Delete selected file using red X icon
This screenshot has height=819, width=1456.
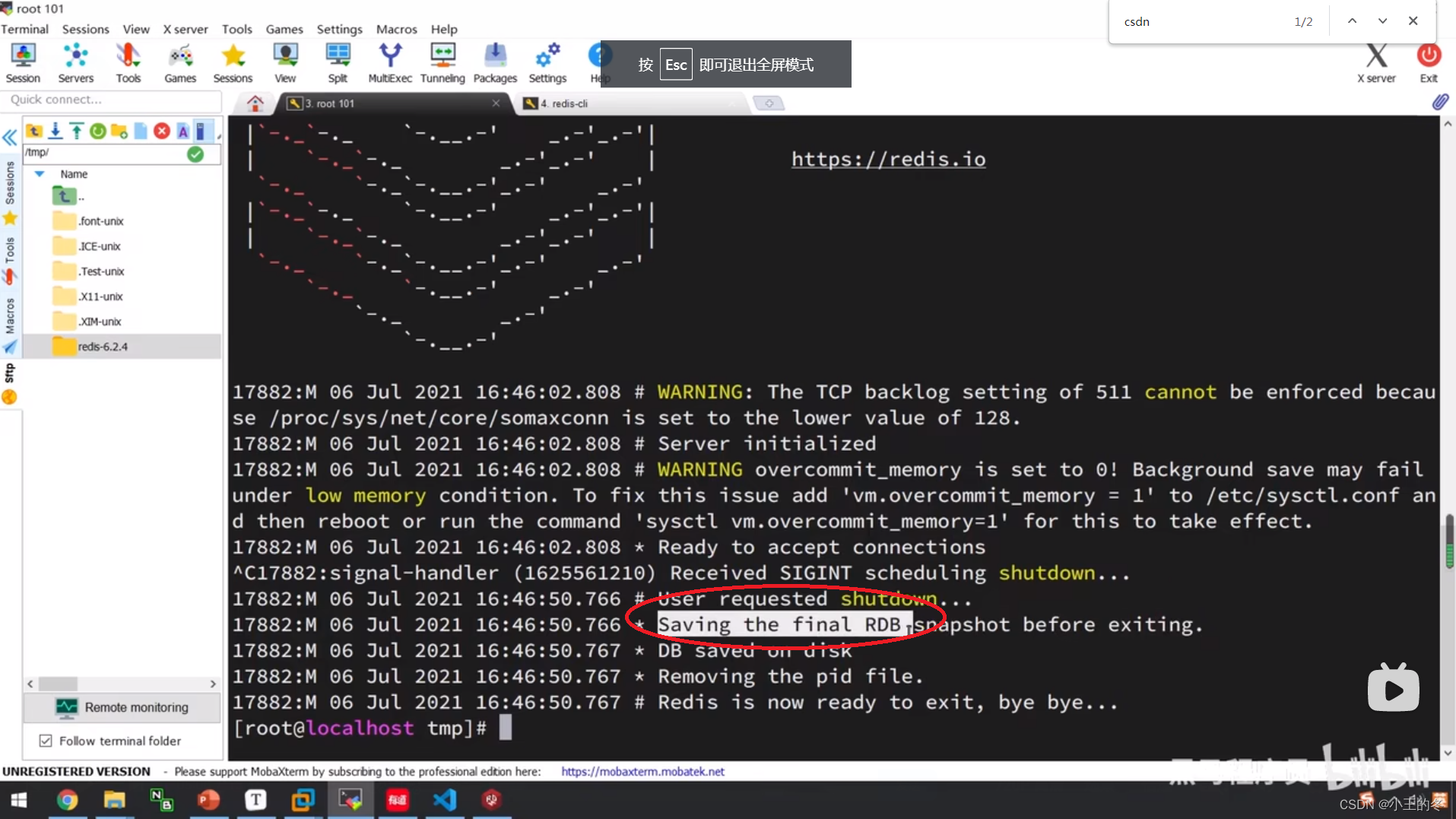point(161,130)
